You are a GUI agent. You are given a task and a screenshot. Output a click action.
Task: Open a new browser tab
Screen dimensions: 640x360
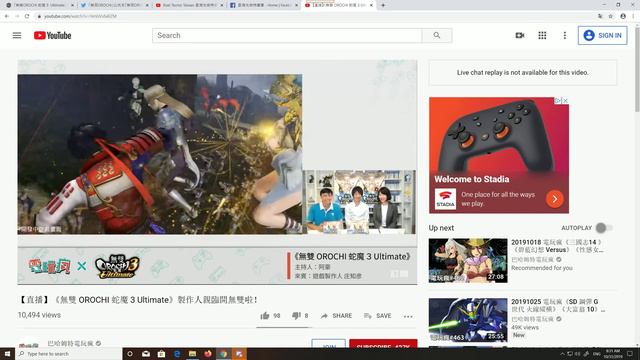pyautogui.click(x=383, y=5)
